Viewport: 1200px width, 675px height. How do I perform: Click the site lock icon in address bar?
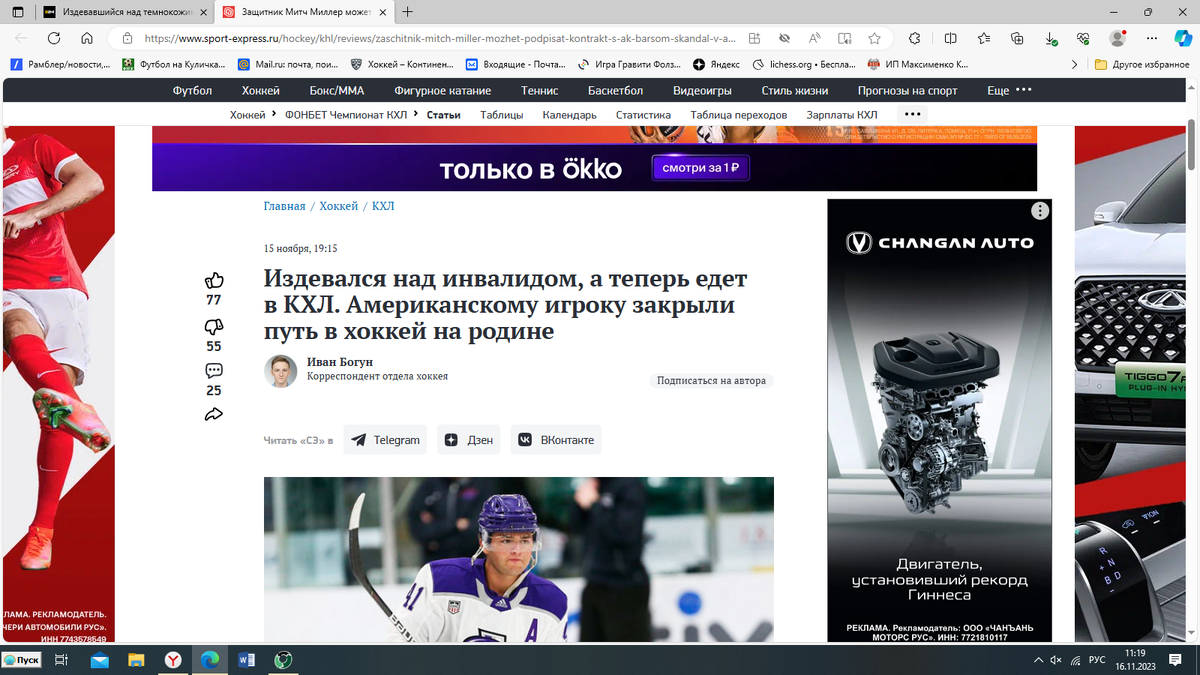pyautogui.click(x=127, y=38)
